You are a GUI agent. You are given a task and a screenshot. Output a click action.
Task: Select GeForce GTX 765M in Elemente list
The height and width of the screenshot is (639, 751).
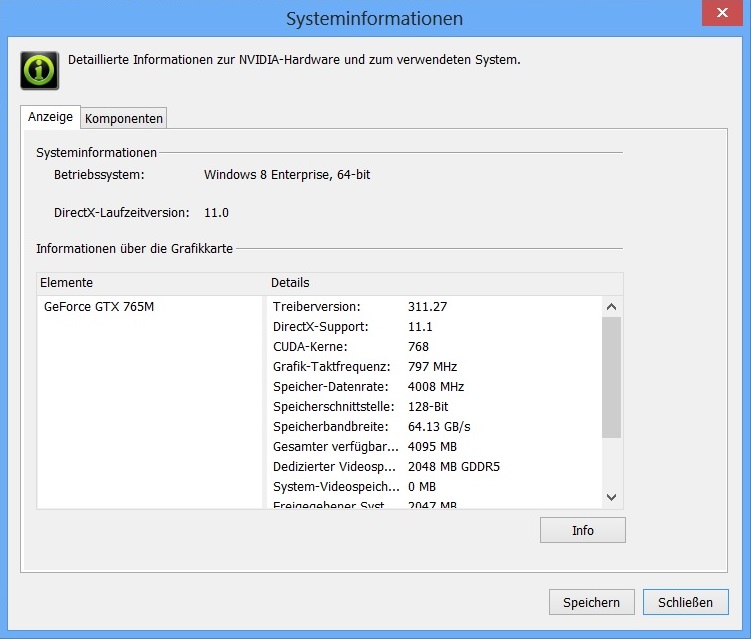(x=99, y=307)
